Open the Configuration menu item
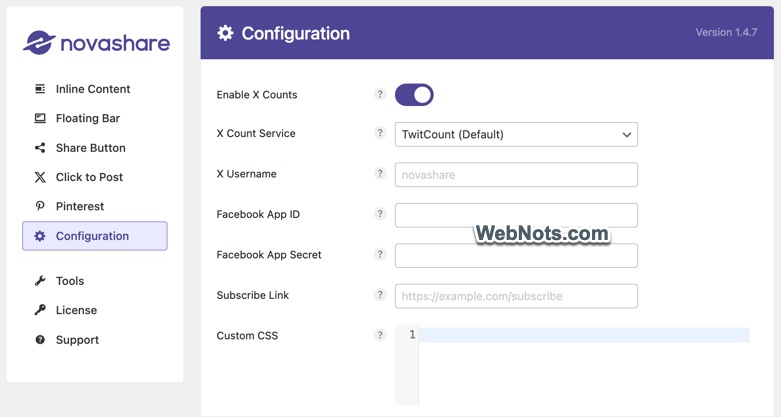Screen dimensions: 781x417 click(x=94, y=236)
